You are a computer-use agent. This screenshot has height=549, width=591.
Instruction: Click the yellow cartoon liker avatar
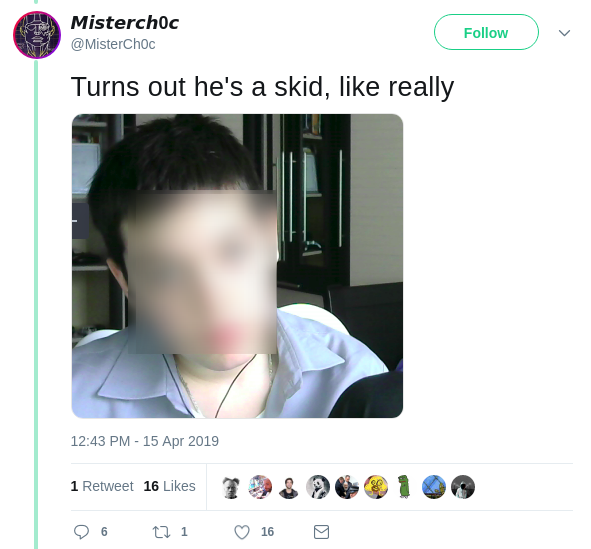[x=376, y=487]
